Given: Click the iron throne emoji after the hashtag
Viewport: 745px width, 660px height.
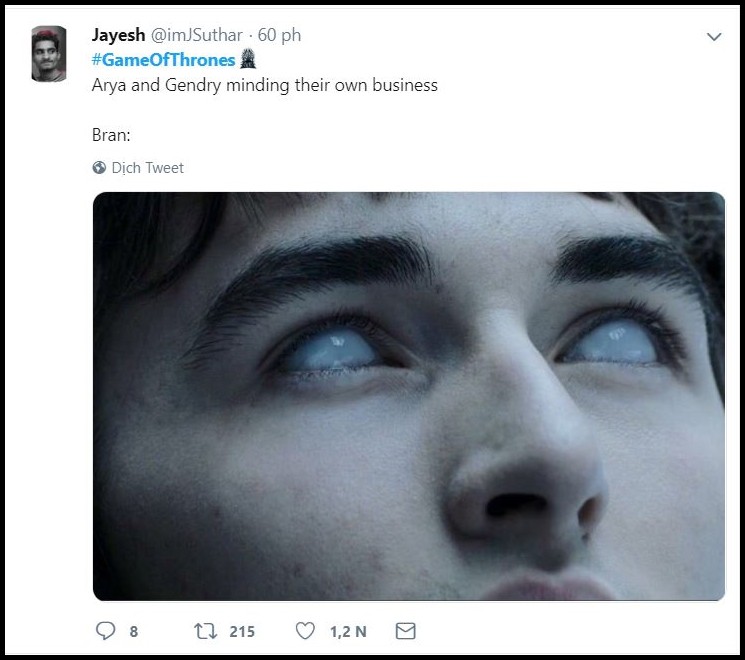Looking at the screenshot, I should click(250, 60).
